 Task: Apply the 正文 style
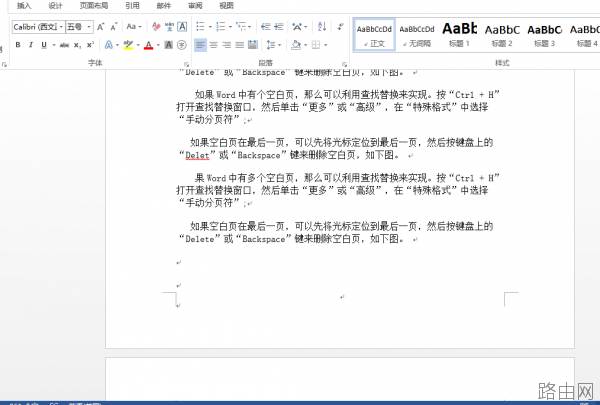374,35
